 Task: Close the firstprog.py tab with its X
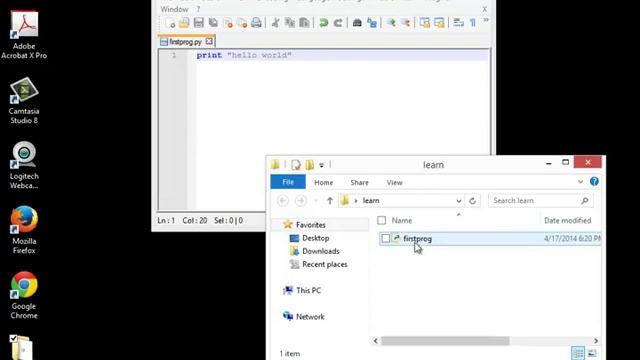(x=209, y=41)
